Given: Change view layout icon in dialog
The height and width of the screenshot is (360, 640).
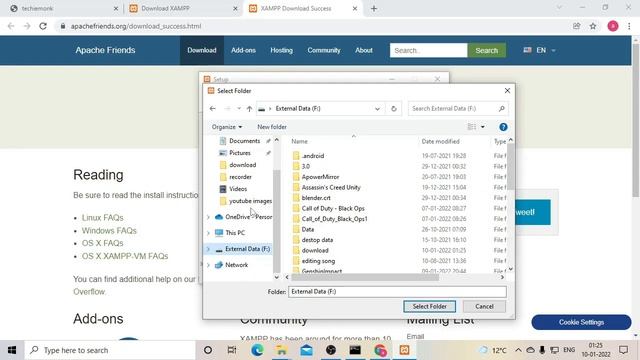Looking at the screenshot, I should tap(472, 127).
